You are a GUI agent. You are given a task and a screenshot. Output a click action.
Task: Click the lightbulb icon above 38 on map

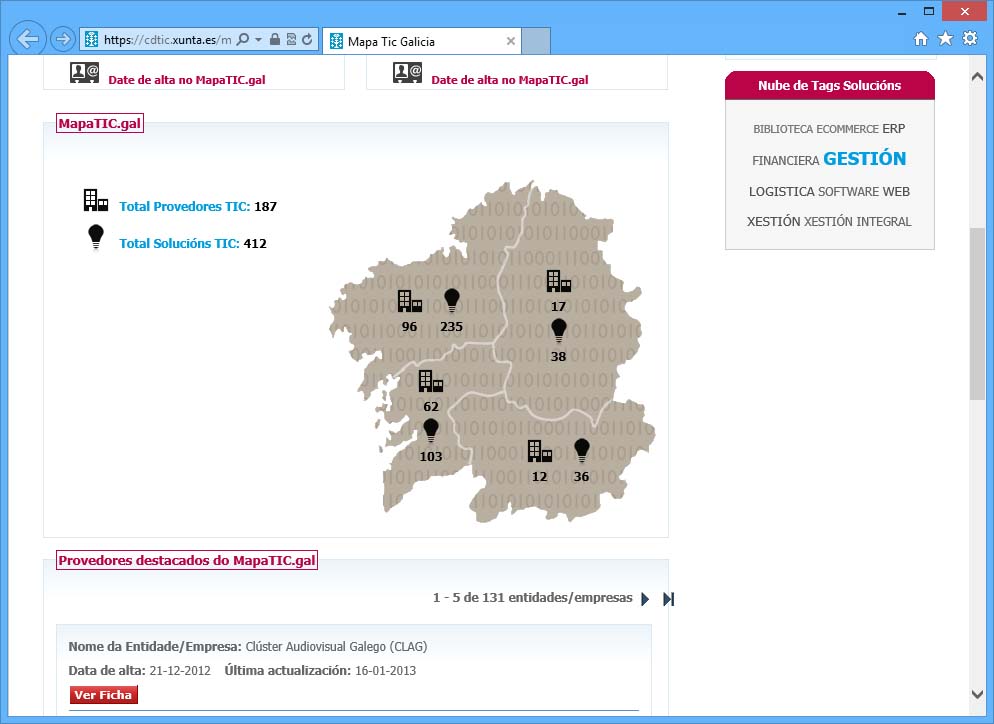click(558, 331)
